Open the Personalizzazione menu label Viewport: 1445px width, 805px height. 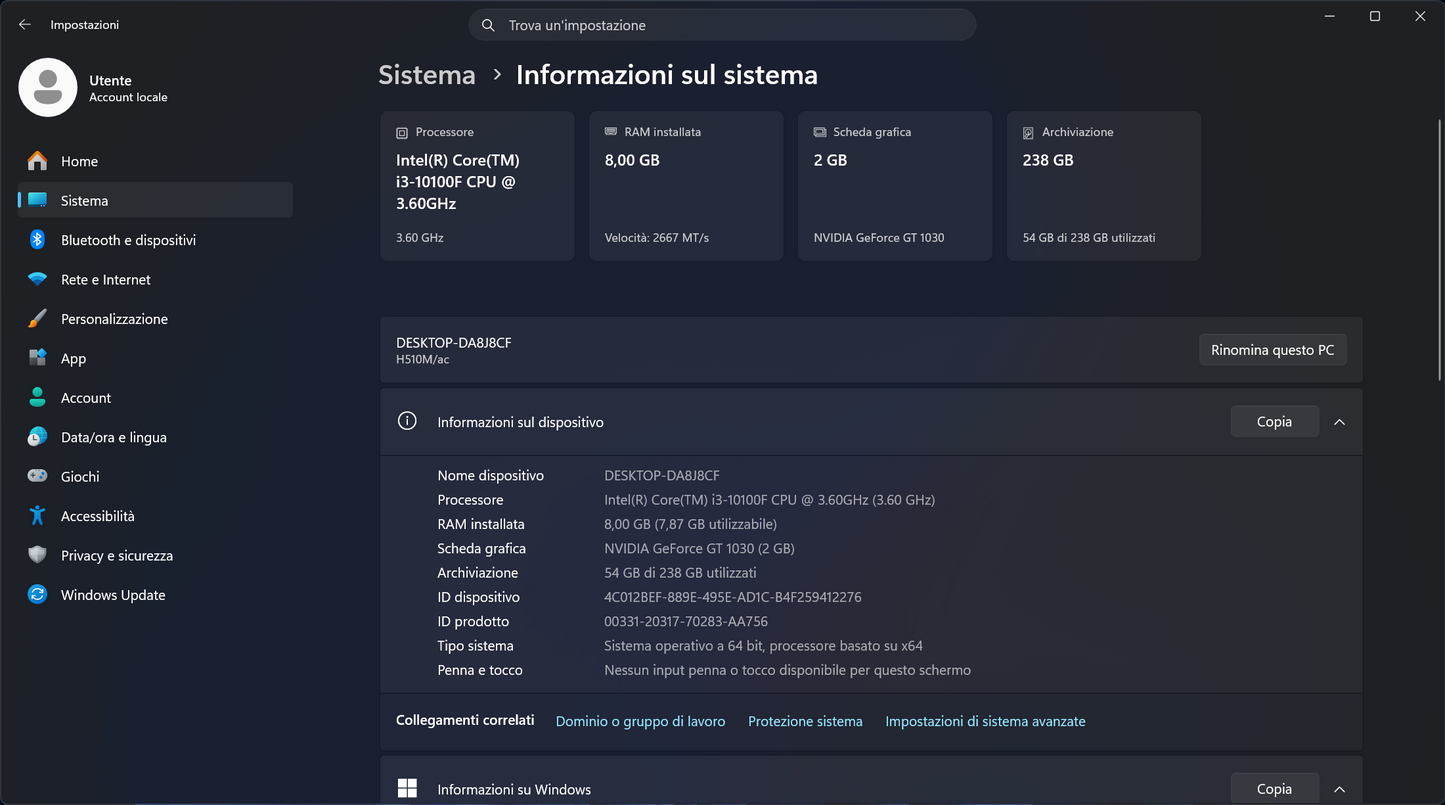tap(114, 319)
